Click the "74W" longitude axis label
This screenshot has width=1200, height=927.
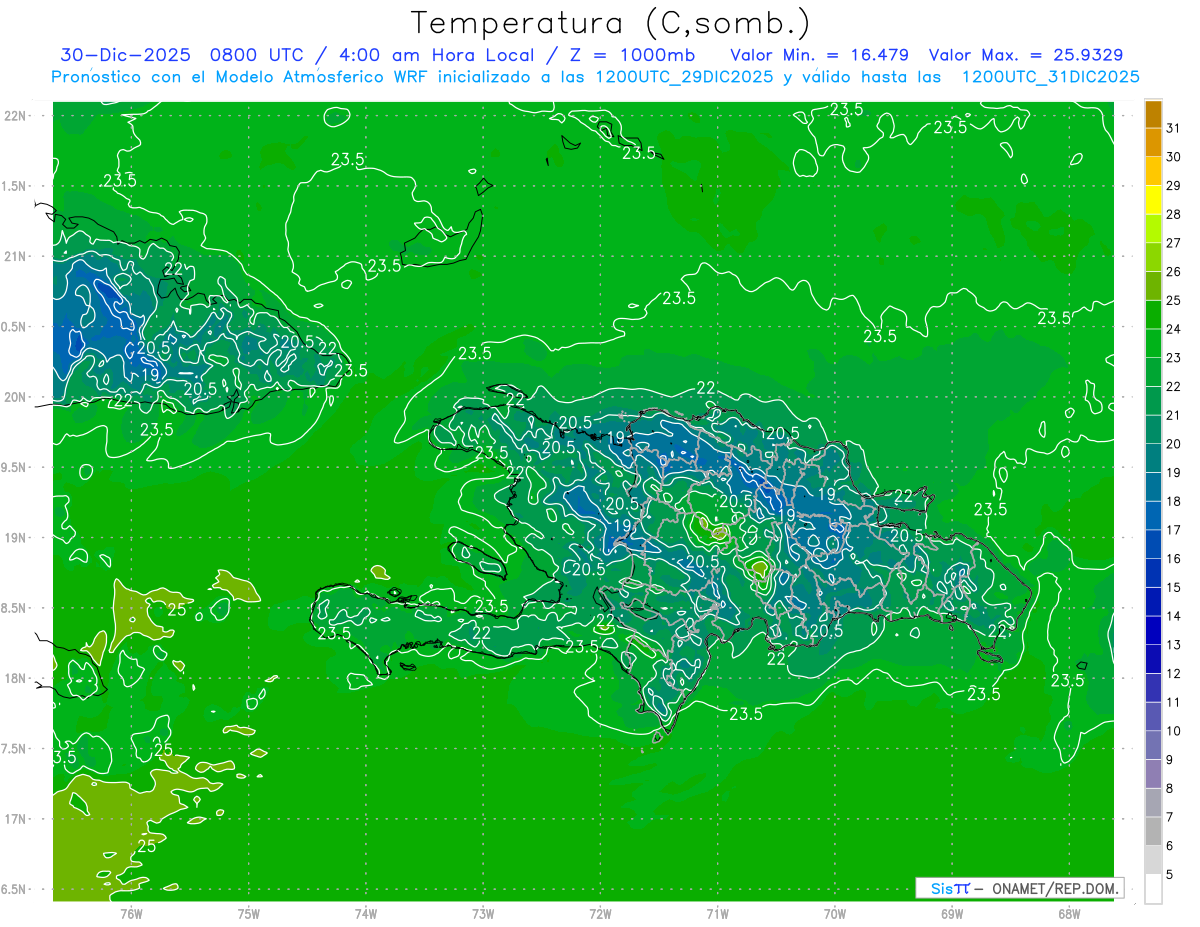366,914
